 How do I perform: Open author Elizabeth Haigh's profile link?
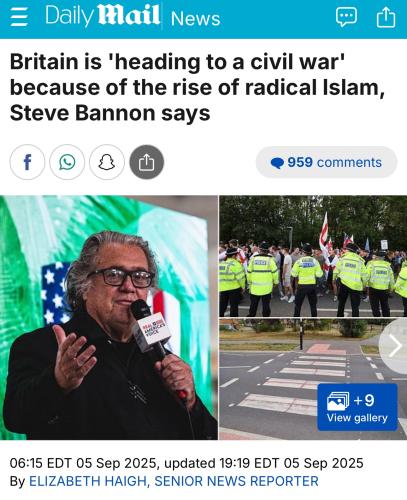[x=174, y=481]
